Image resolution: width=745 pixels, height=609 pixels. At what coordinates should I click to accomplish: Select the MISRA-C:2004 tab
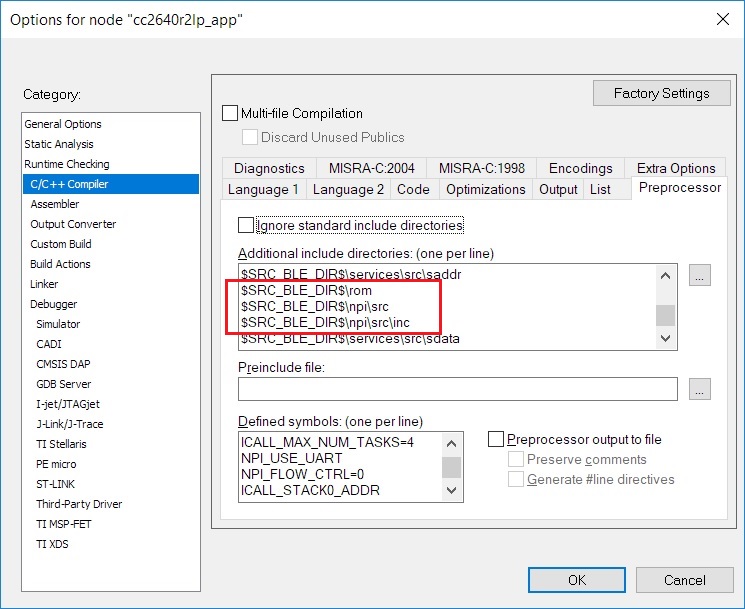point(371,168)
